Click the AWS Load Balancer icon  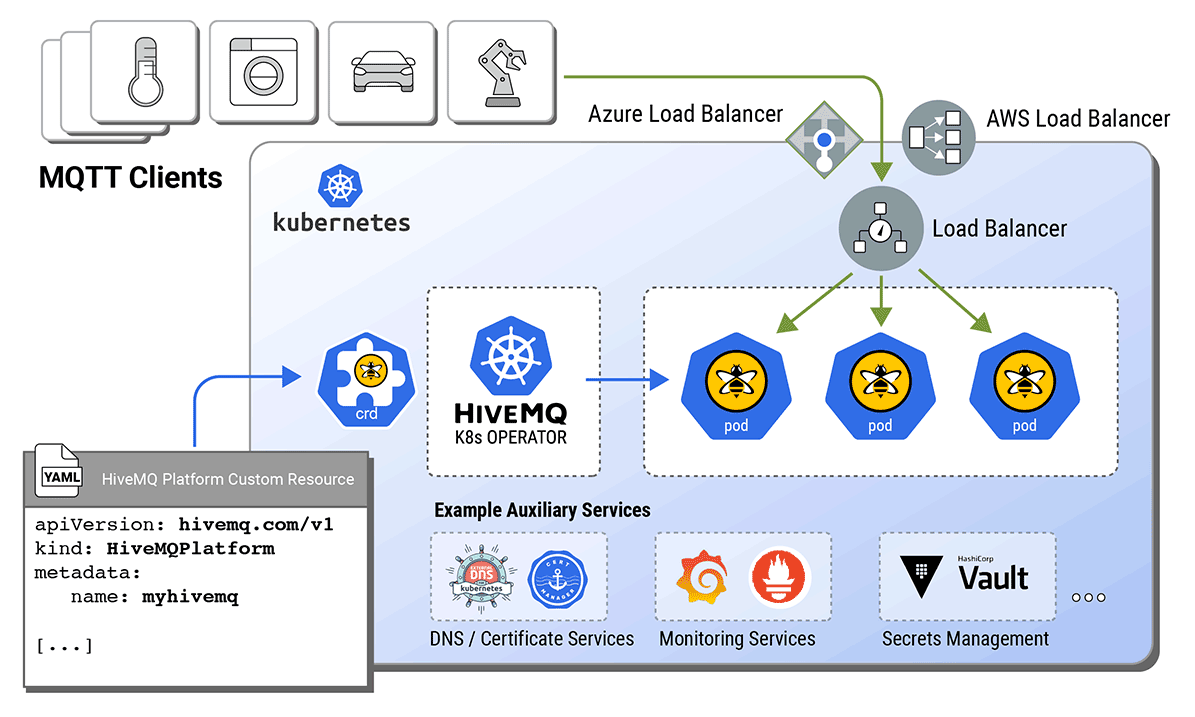(x=938, y=138)
